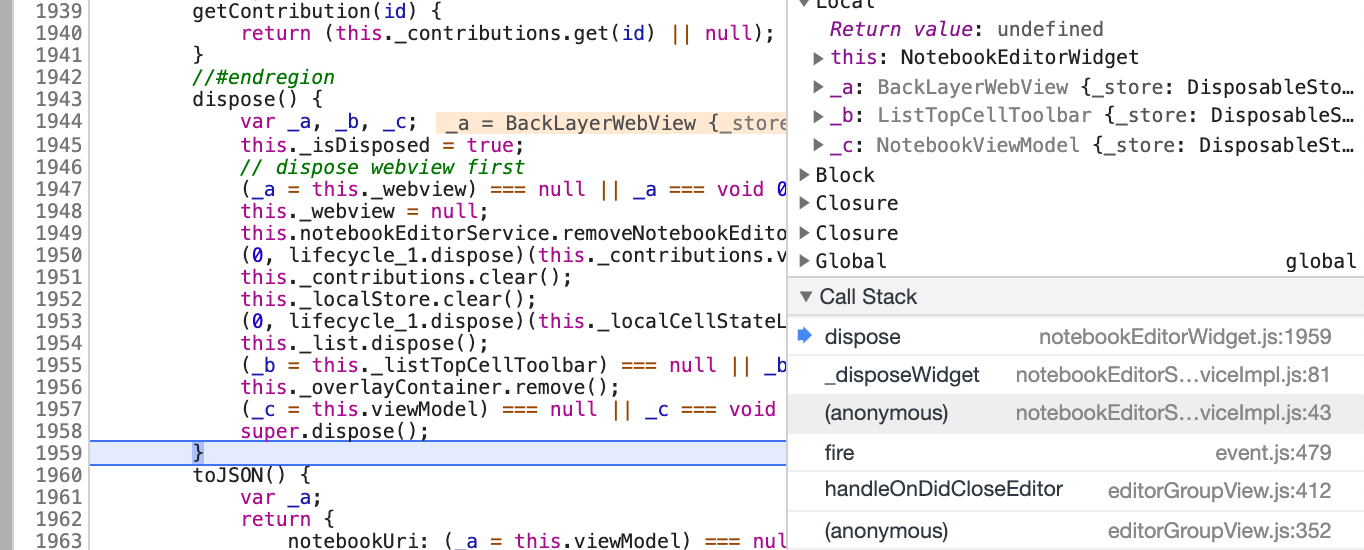Expand the 'this: NotebookEditorWidget' scope entry
Image resolution: width=1364 pixels, height=550 pixels.
tap(819, 58)
